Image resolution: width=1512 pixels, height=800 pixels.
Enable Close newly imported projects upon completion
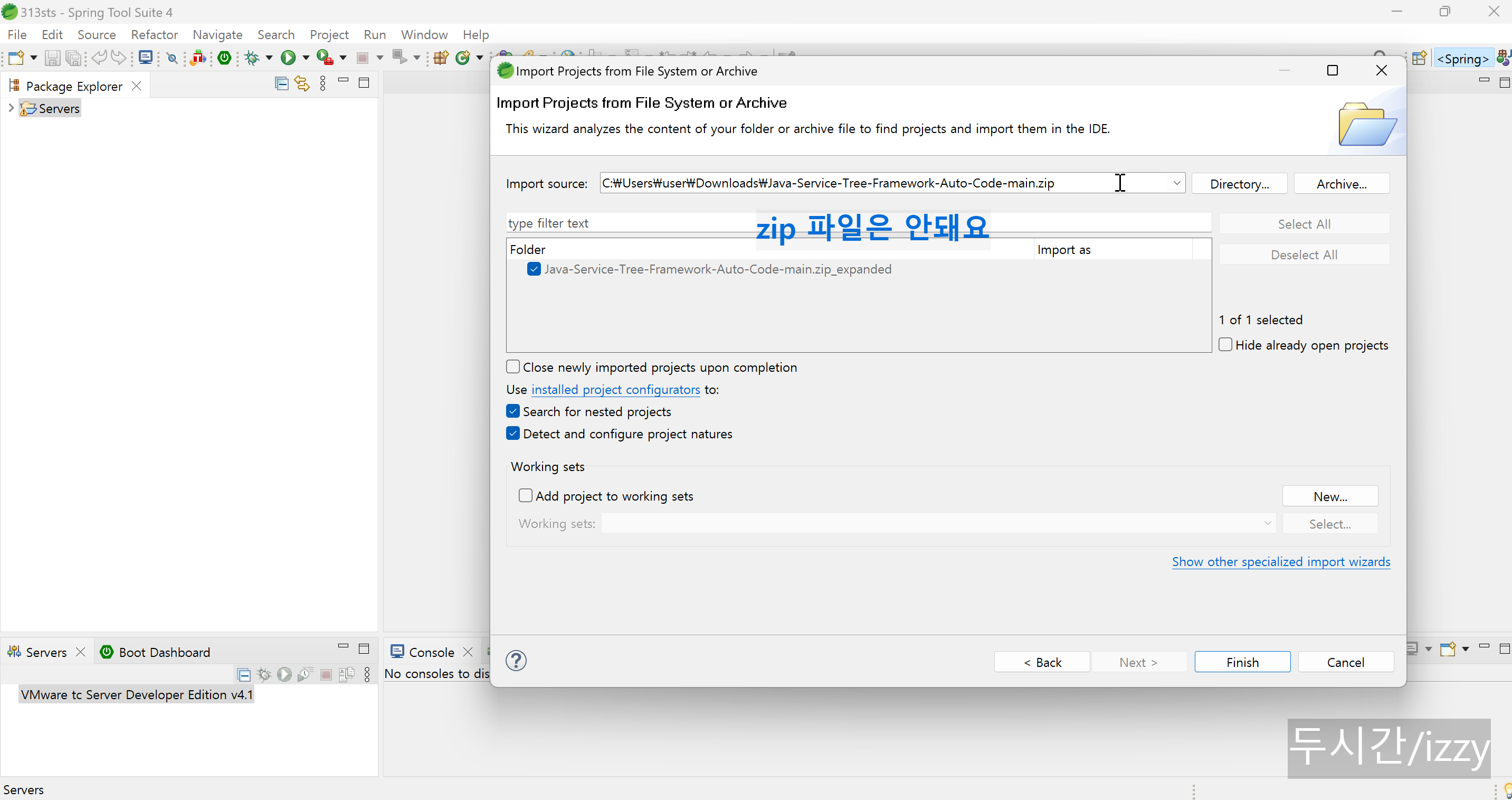click(x=512, y=367)
